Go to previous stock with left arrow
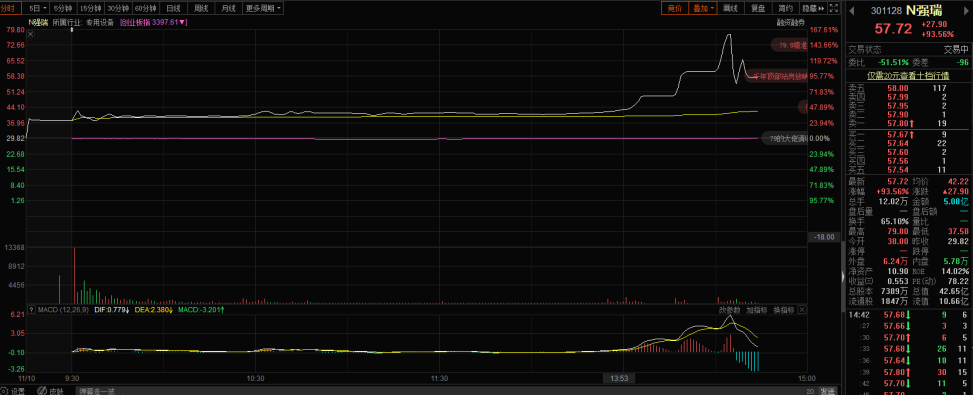973x395 pixels. click(x=851, y=10)
